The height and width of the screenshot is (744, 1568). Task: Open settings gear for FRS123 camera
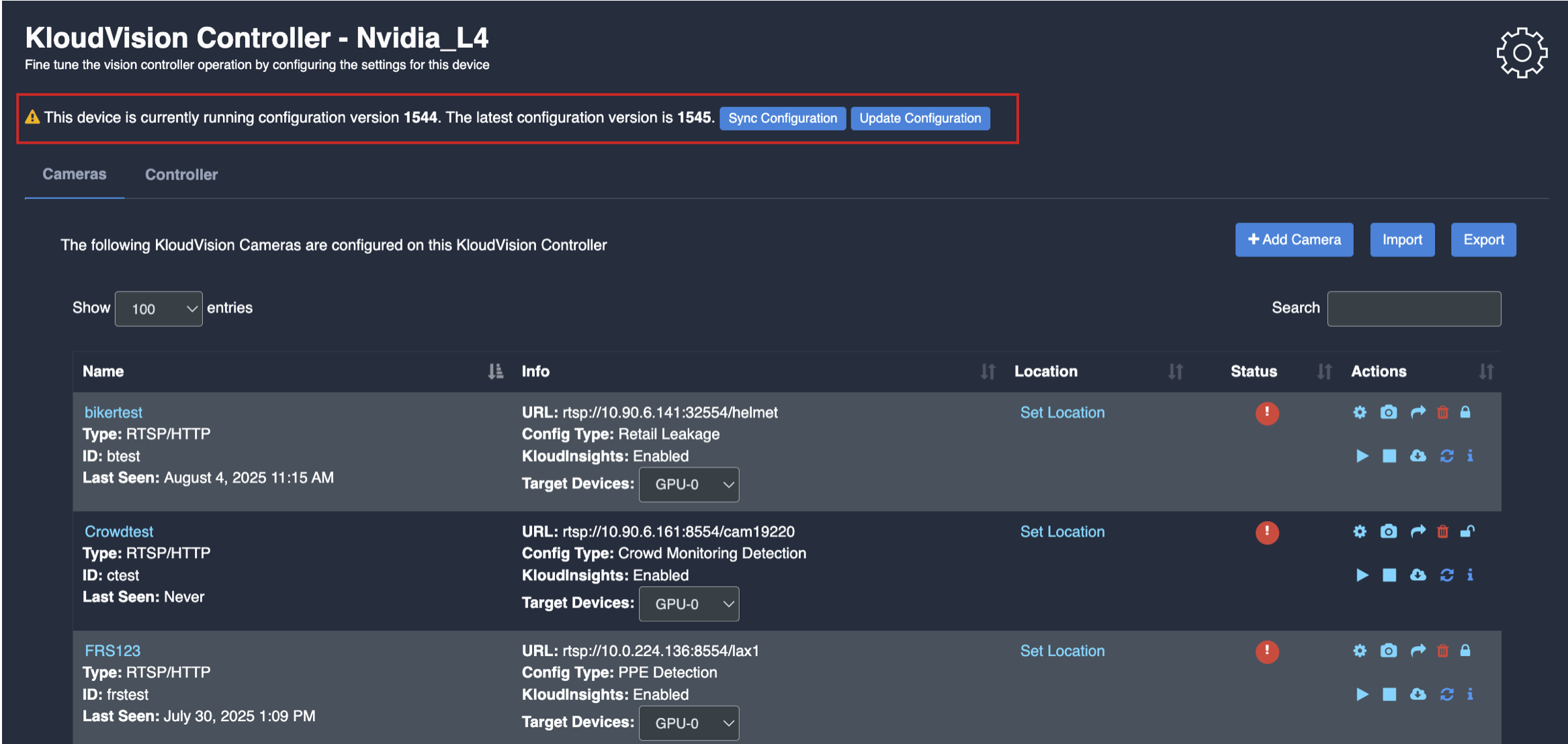pos(1360,651)
